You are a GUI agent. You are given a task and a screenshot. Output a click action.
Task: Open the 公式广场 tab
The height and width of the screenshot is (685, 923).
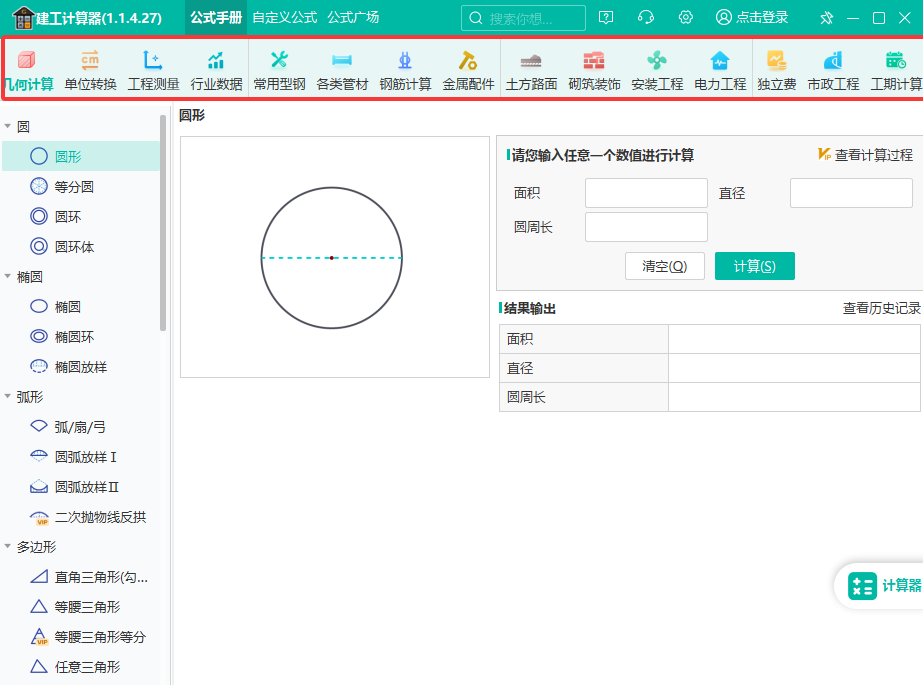pos(353,18)
